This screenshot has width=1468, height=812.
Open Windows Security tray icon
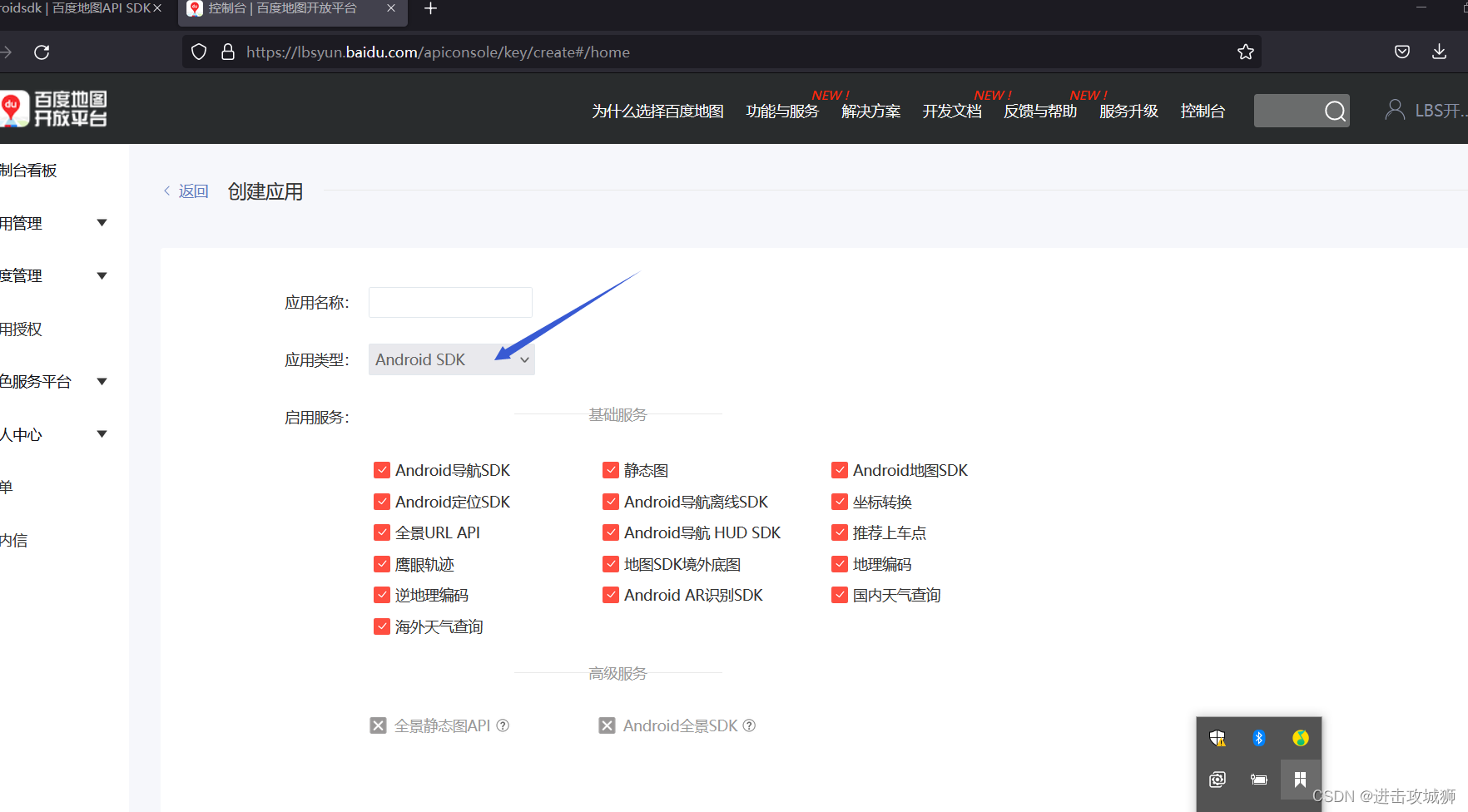click(x=1218, y=738)
